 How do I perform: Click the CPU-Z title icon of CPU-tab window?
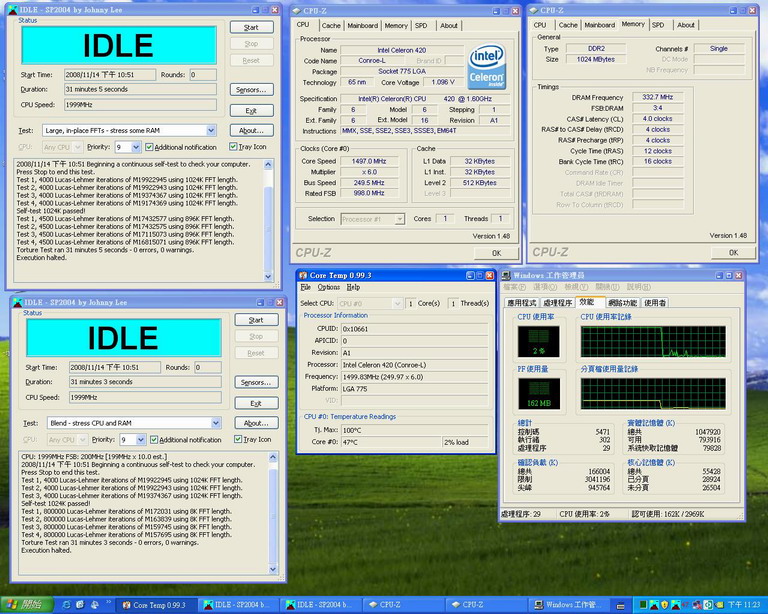pyautogui.click(x=296, y=10)
